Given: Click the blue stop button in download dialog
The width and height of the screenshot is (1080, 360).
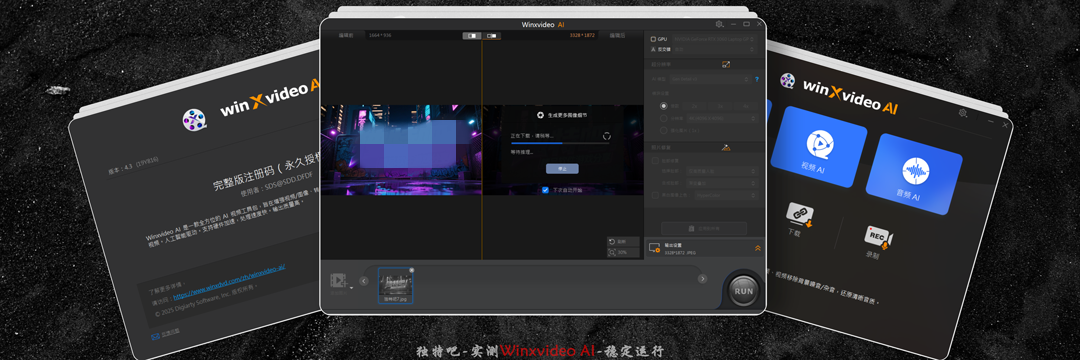Looking at the screenshot, I should tap(562, 169).
